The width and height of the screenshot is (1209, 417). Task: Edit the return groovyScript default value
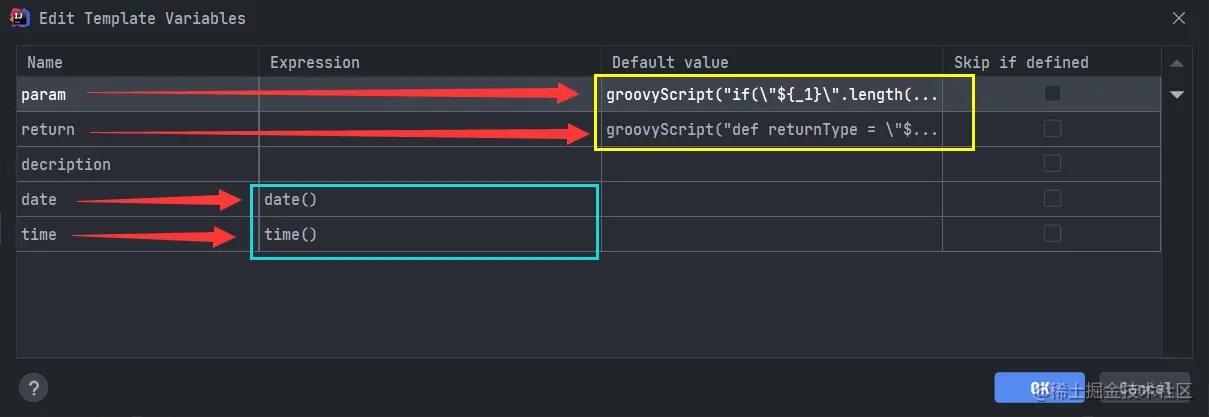click(772, 129)
